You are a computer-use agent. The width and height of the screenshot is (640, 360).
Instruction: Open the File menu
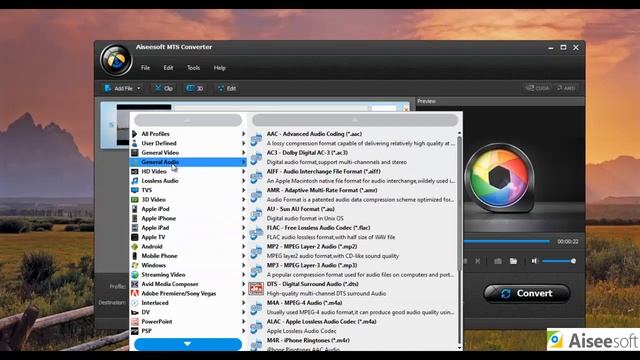[145, 68]
